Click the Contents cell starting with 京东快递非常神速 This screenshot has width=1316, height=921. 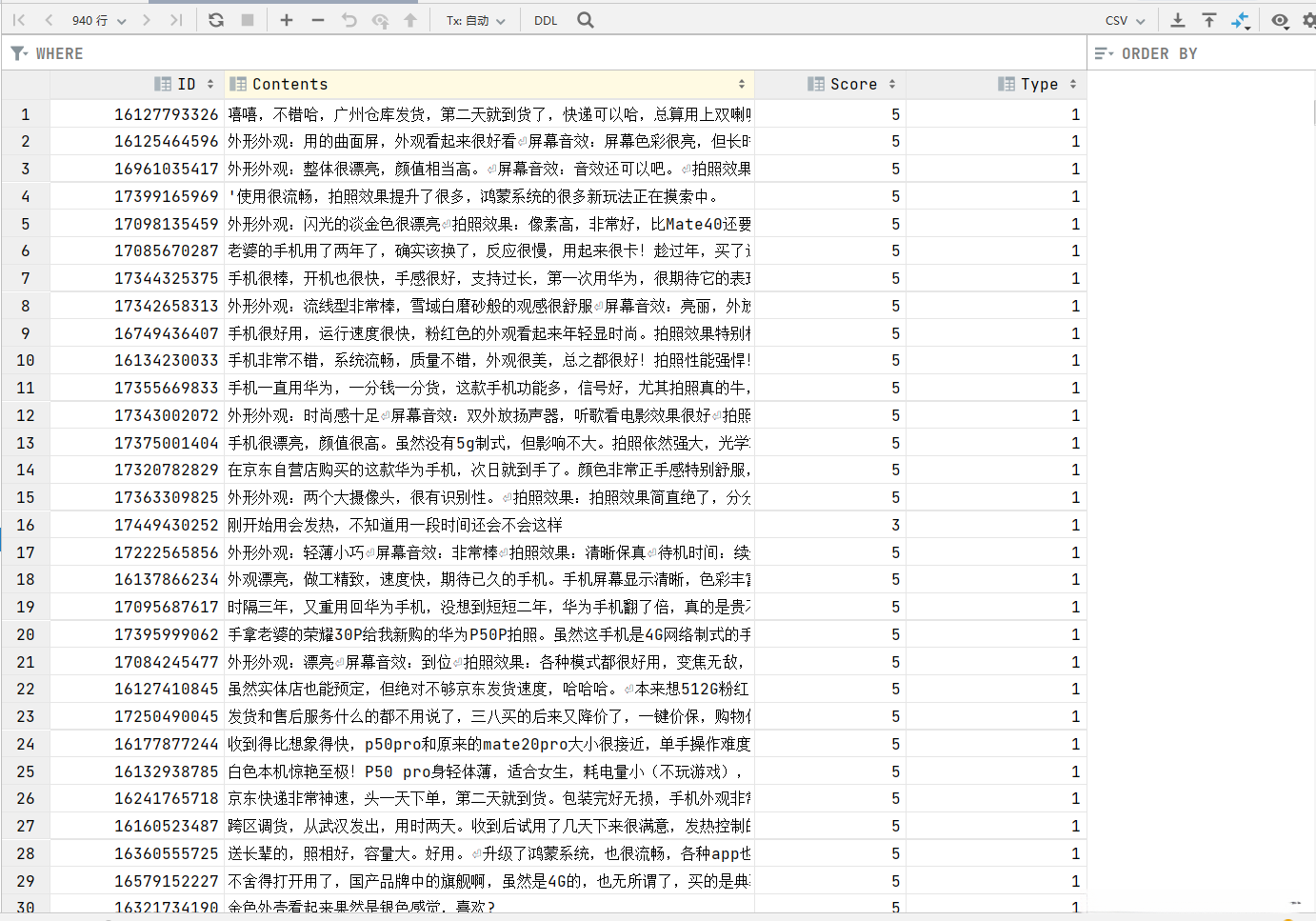(x=489, y=798)
